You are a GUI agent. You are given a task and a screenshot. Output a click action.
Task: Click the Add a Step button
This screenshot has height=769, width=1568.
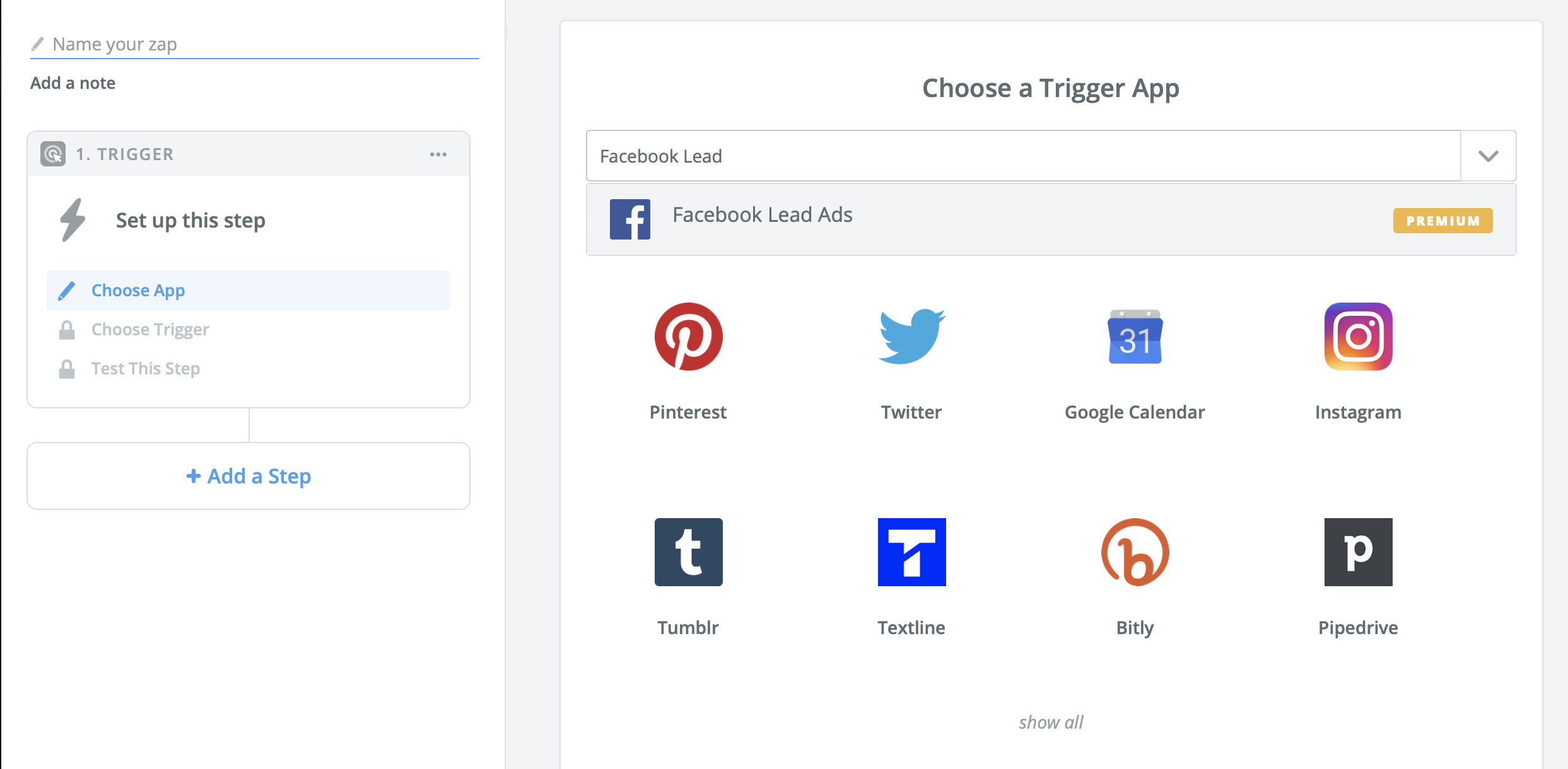[249, 477]
